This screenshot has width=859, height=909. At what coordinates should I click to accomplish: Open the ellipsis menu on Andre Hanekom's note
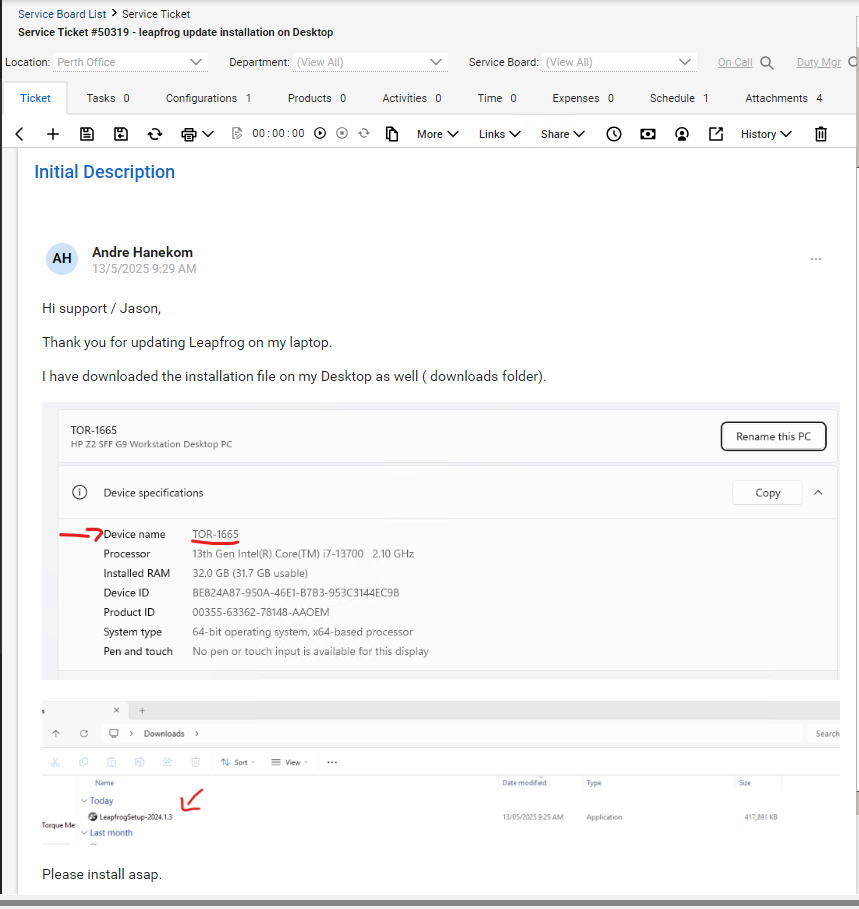tap(816, 259)
